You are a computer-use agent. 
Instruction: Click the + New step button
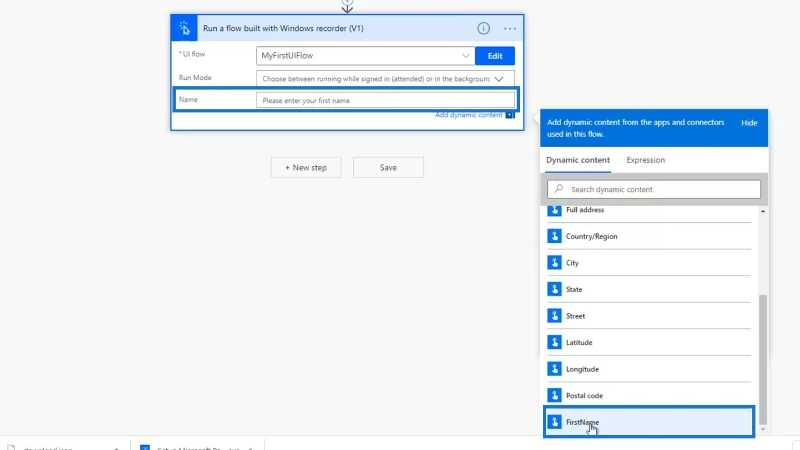(306, 167)
